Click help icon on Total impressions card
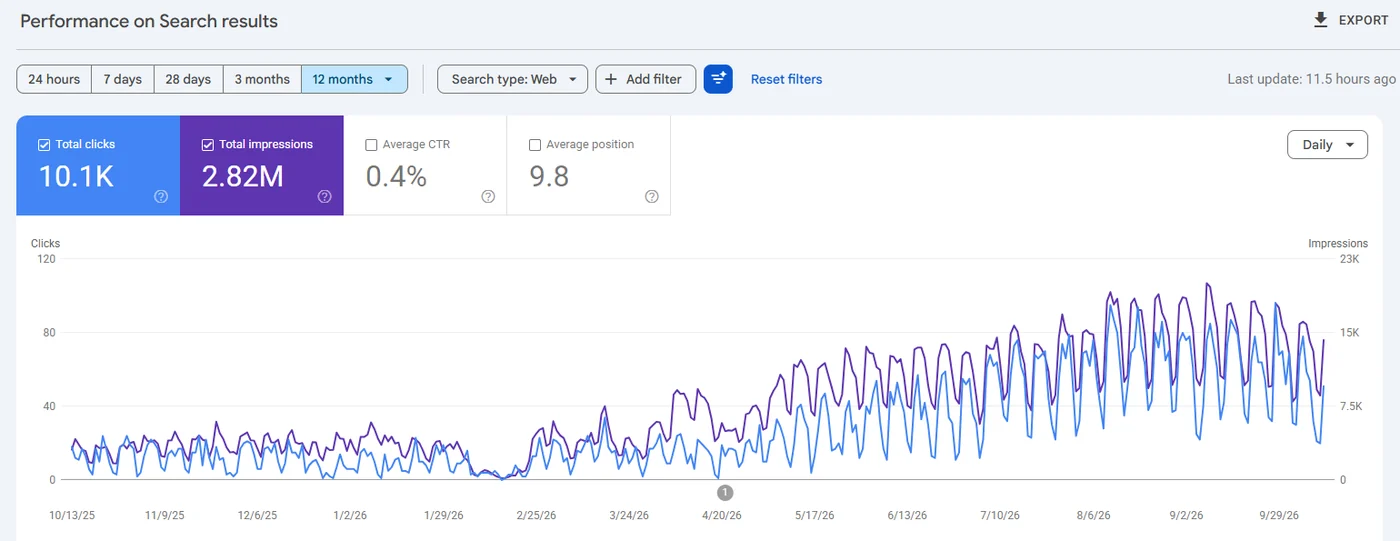The width and height of the screenshot is (1400, 541). [x=324, y=197]
